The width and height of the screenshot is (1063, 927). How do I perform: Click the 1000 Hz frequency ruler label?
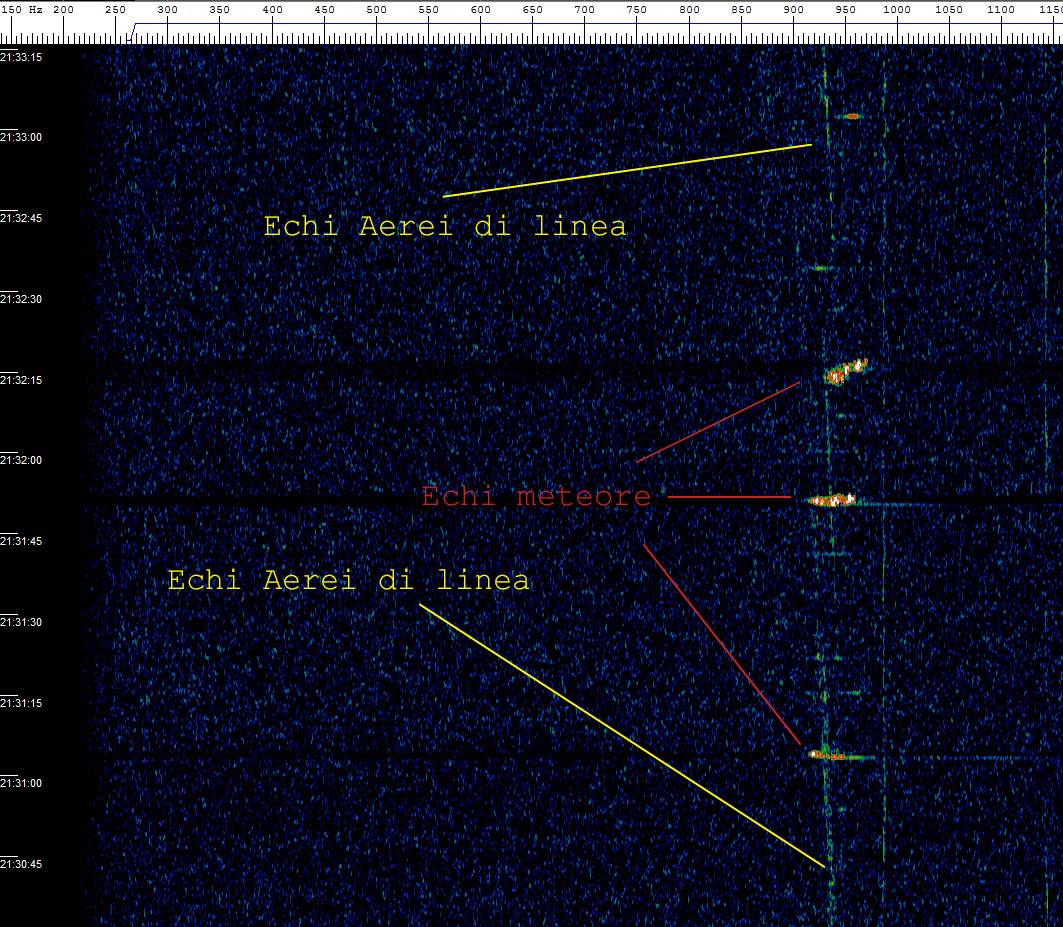[897, 10]
